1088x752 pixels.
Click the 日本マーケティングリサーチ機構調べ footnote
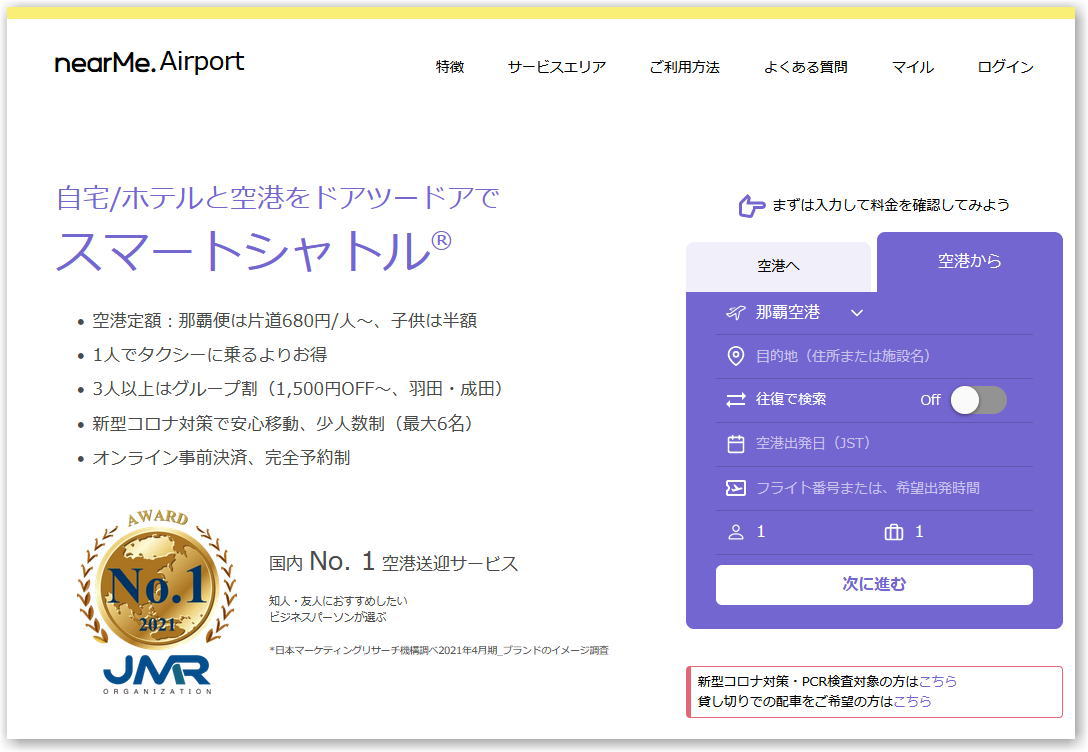click(x=439, y=651)
